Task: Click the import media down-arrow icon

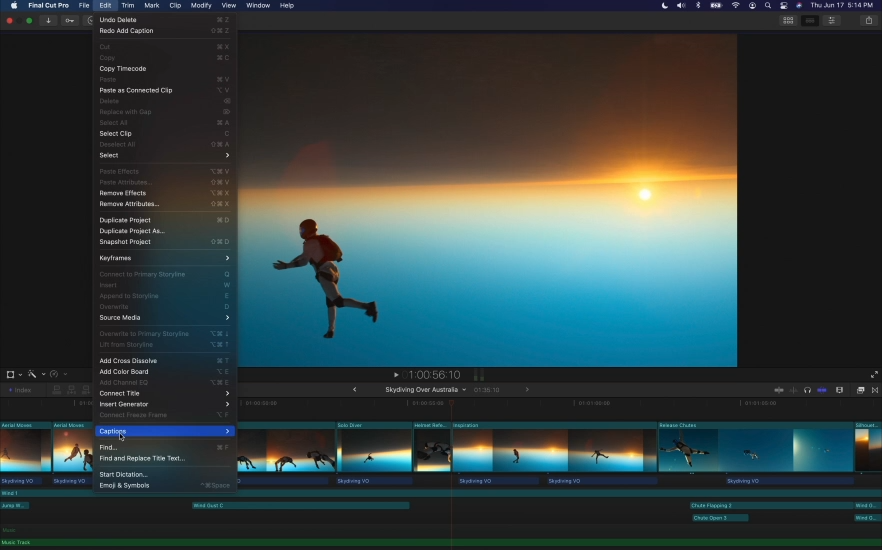Action: pyautogui.click(x=48, y=20)
